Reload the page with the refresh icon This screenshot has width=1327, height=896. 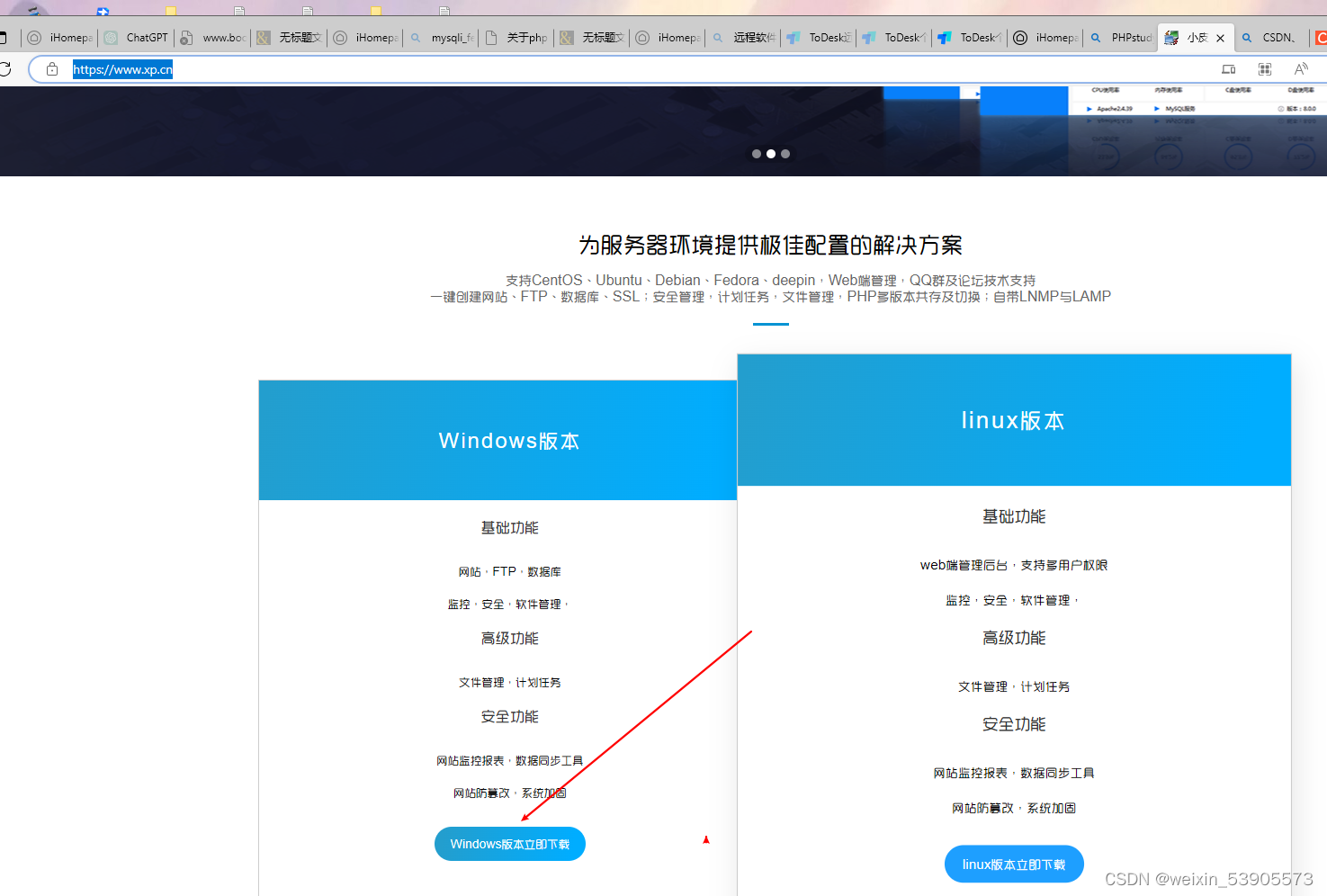coord(4,69)
